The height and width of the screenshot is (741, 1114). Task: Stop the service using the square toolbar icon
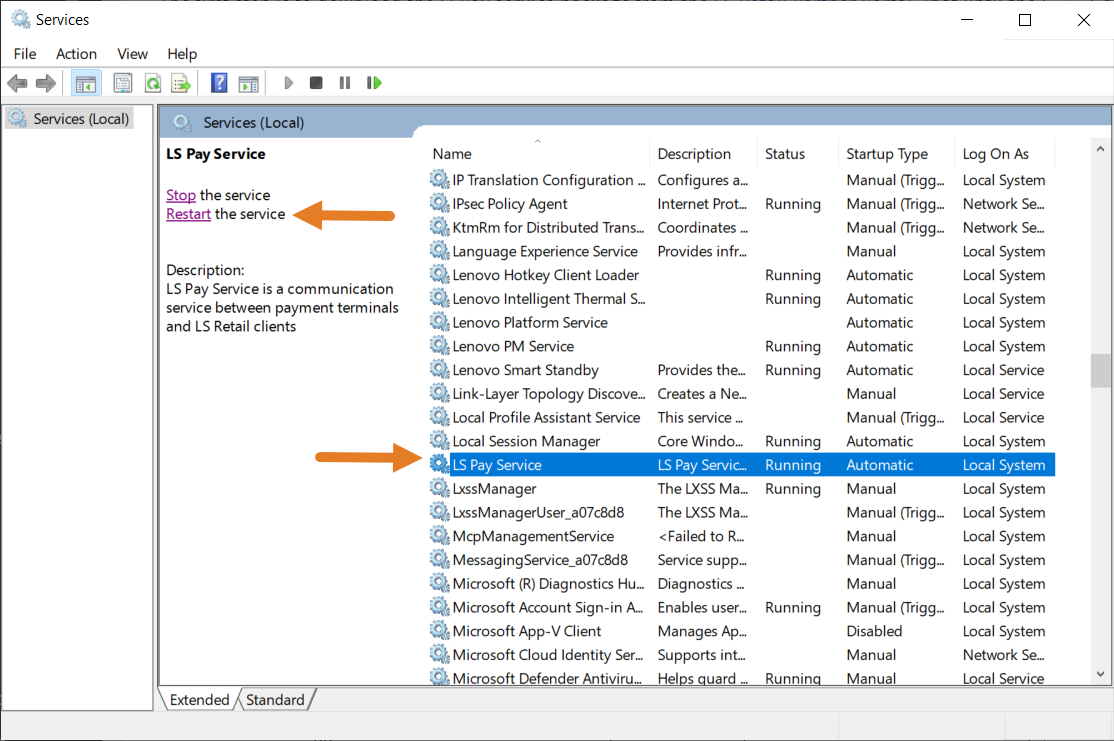pos(316,82)
